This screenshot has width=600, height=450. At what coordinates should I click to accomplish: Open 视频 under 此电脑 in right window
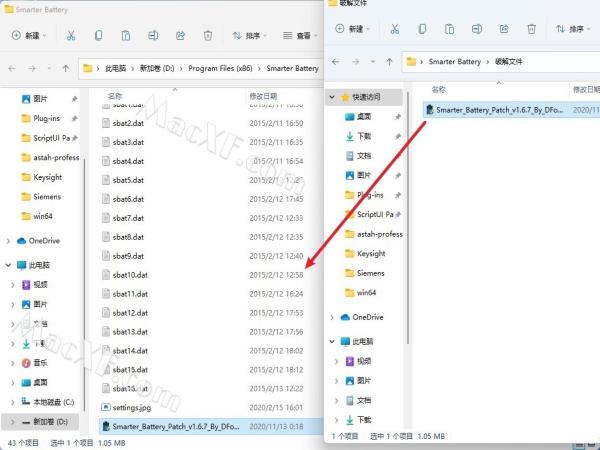click(364, 361)
